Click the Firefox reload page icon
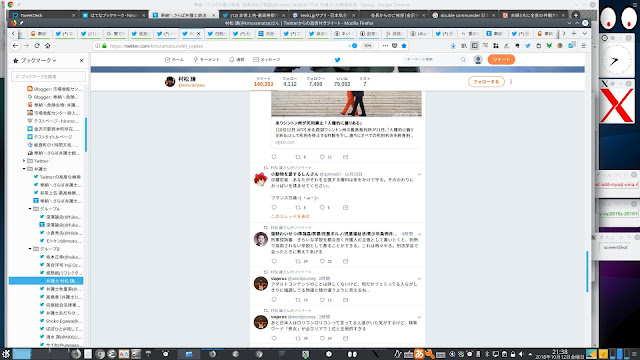 [x=37, y=46]
